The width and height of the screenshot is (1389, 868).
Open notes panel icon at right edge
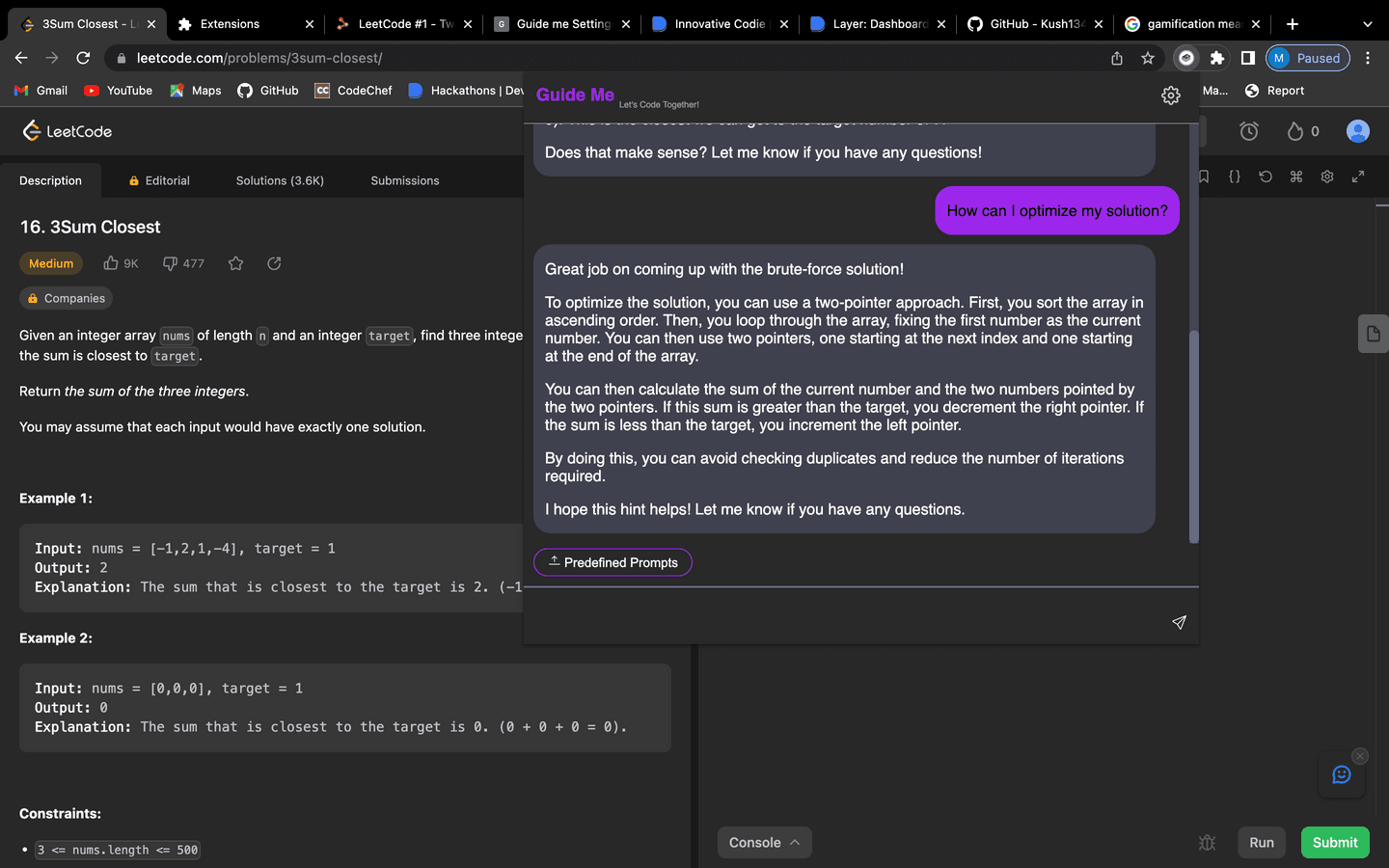pos(1373,334)
